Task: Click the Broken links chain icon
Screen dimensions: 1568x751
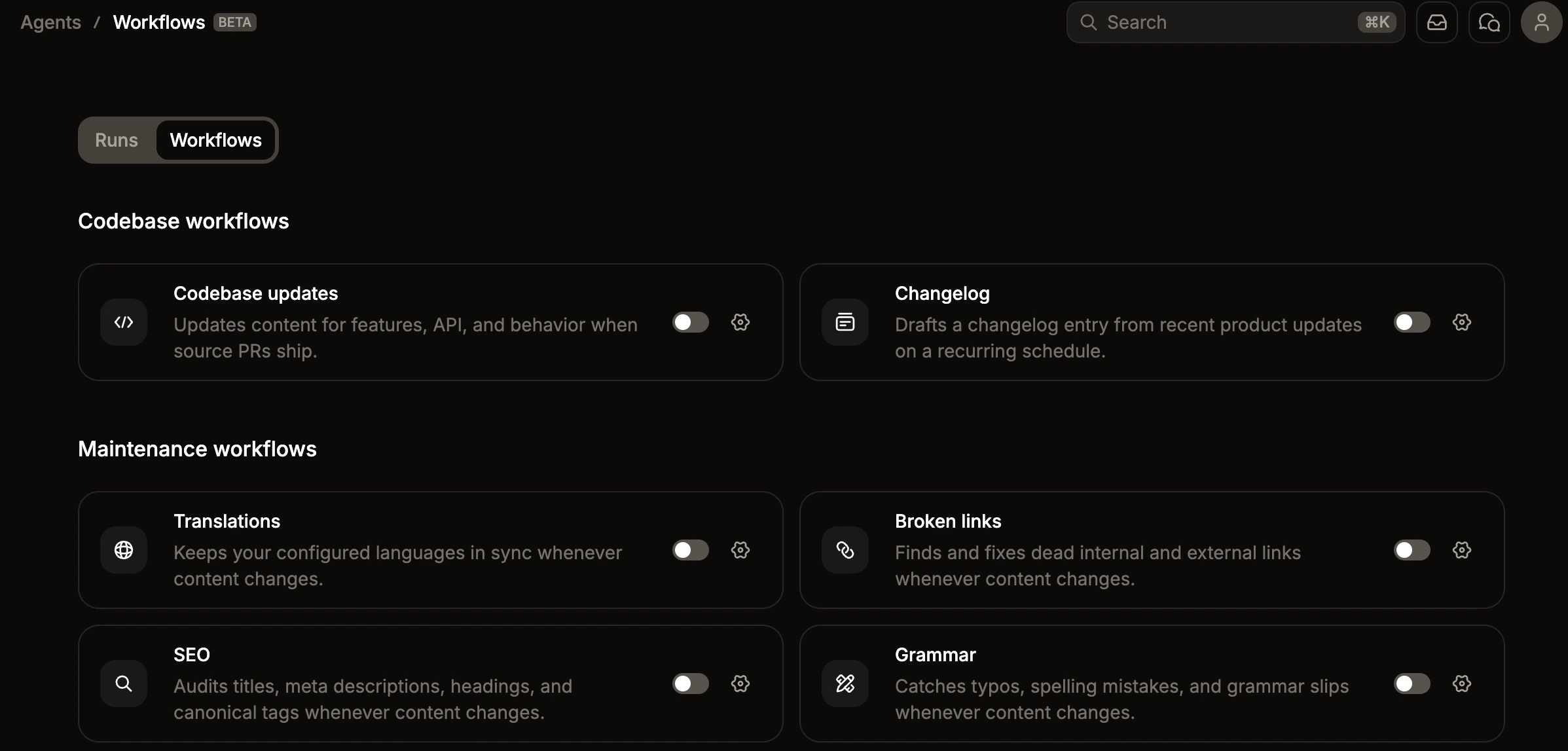Action: (x=845, y=550)
